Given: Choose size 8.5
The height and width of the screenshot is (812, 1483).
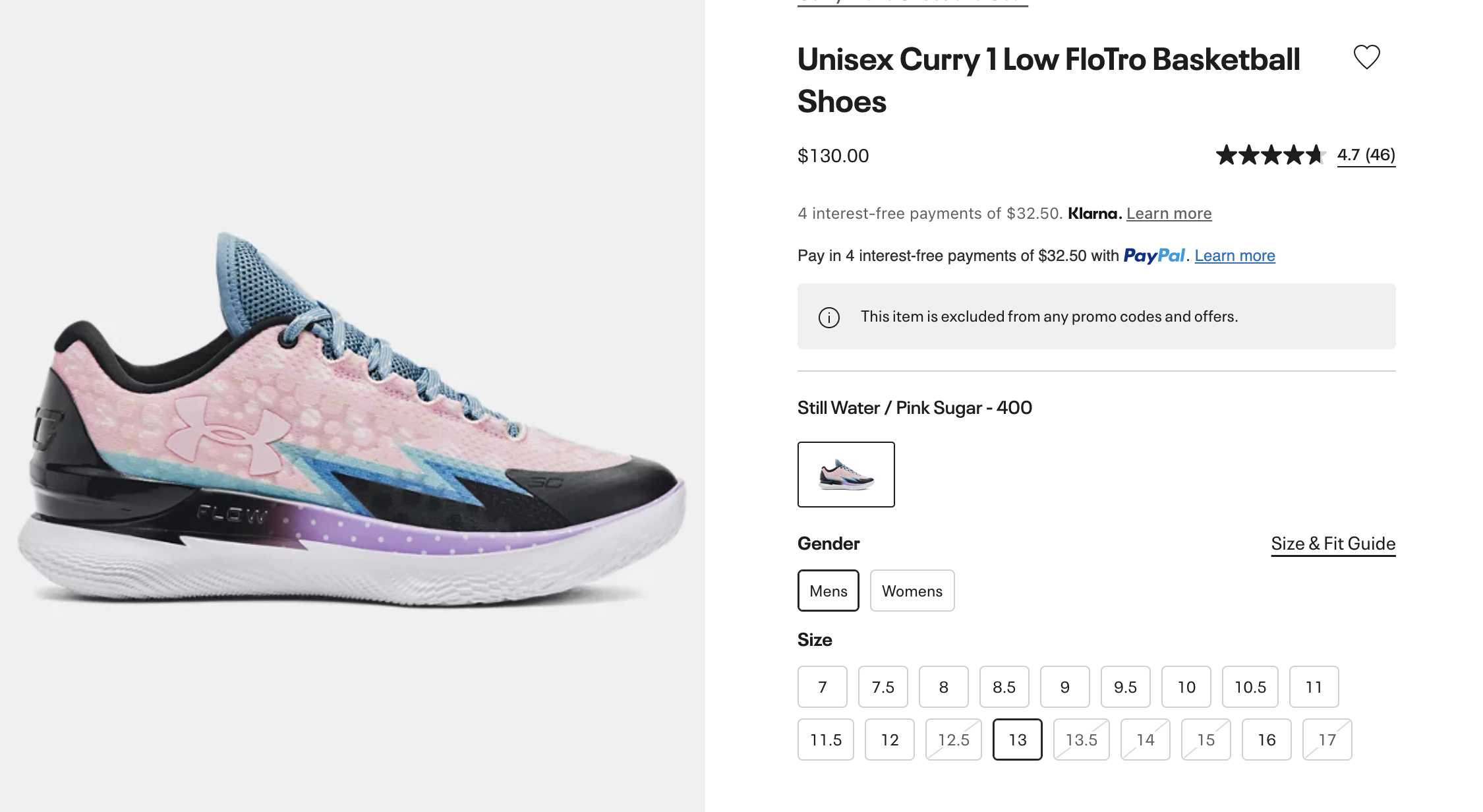Looking at the screenshot, I should pos(1004,687).
